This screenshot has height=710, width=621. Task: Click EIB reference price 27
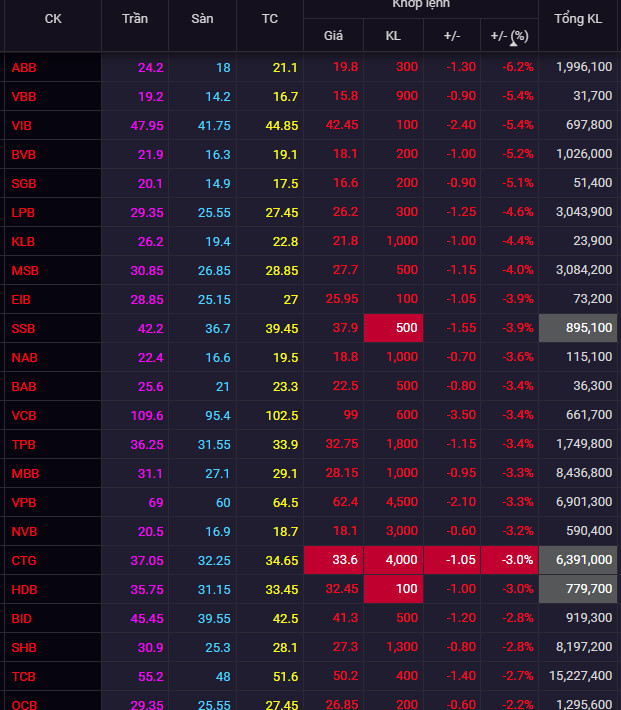(x=291, y=300)
